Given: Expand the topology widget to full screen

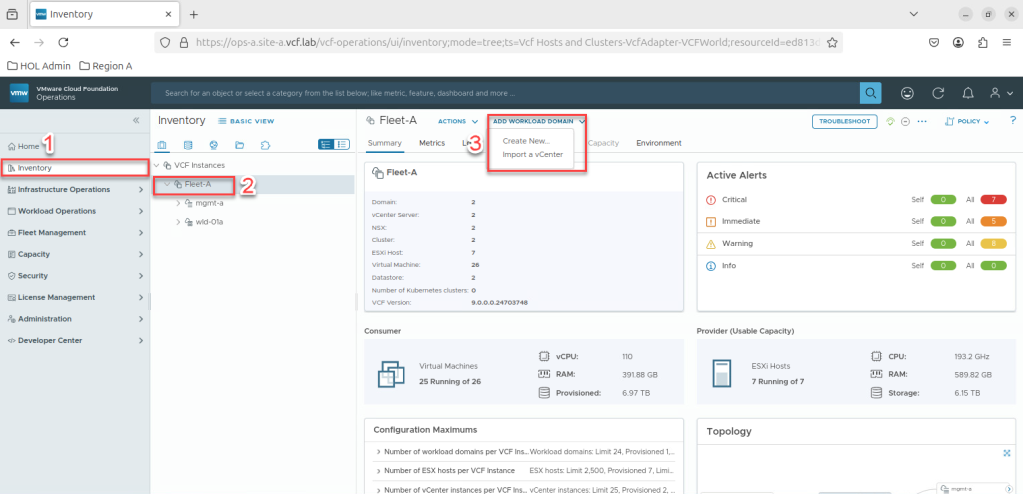Looking at the screenshot, I should [x=1007, y=453].
